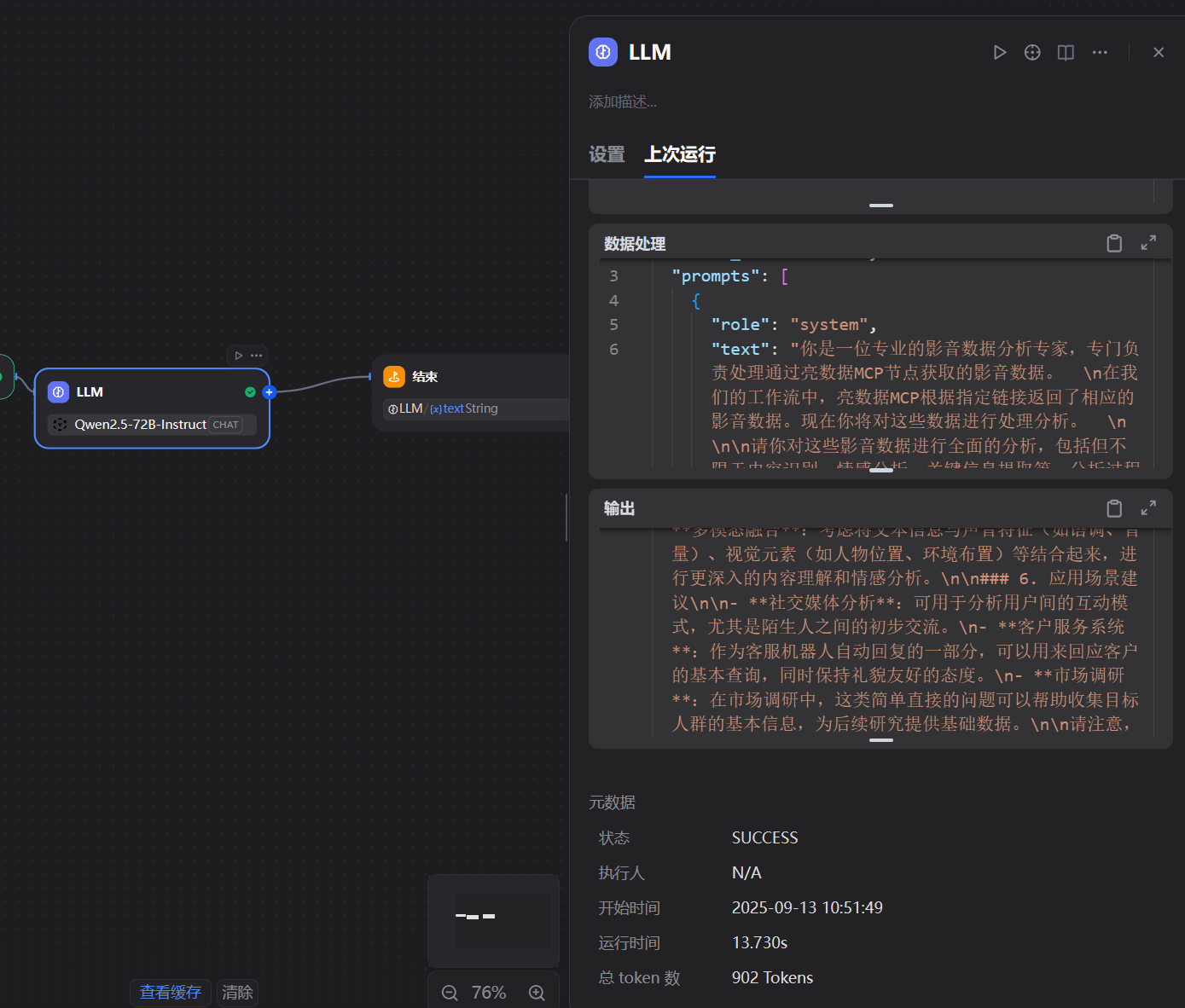This screenshot has width=1185, height=1008.
Task: Click the 元数据 section heading
Action: (x=612, y=802)
